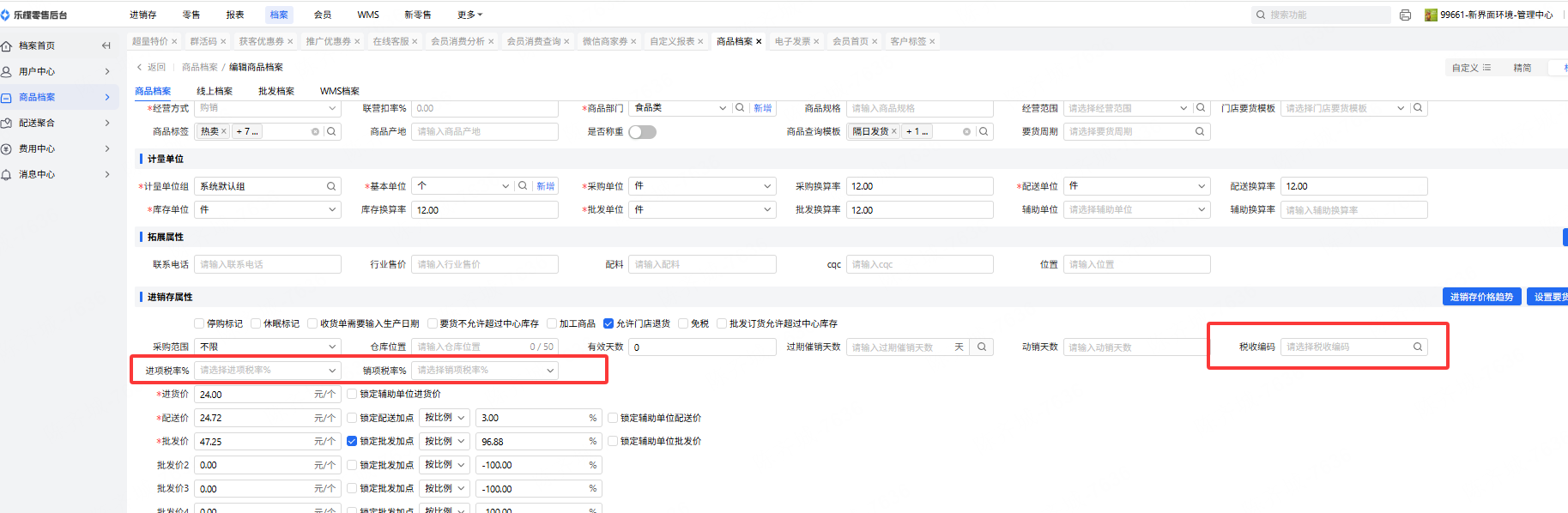Remove the 隔日发货 tag

893,131
